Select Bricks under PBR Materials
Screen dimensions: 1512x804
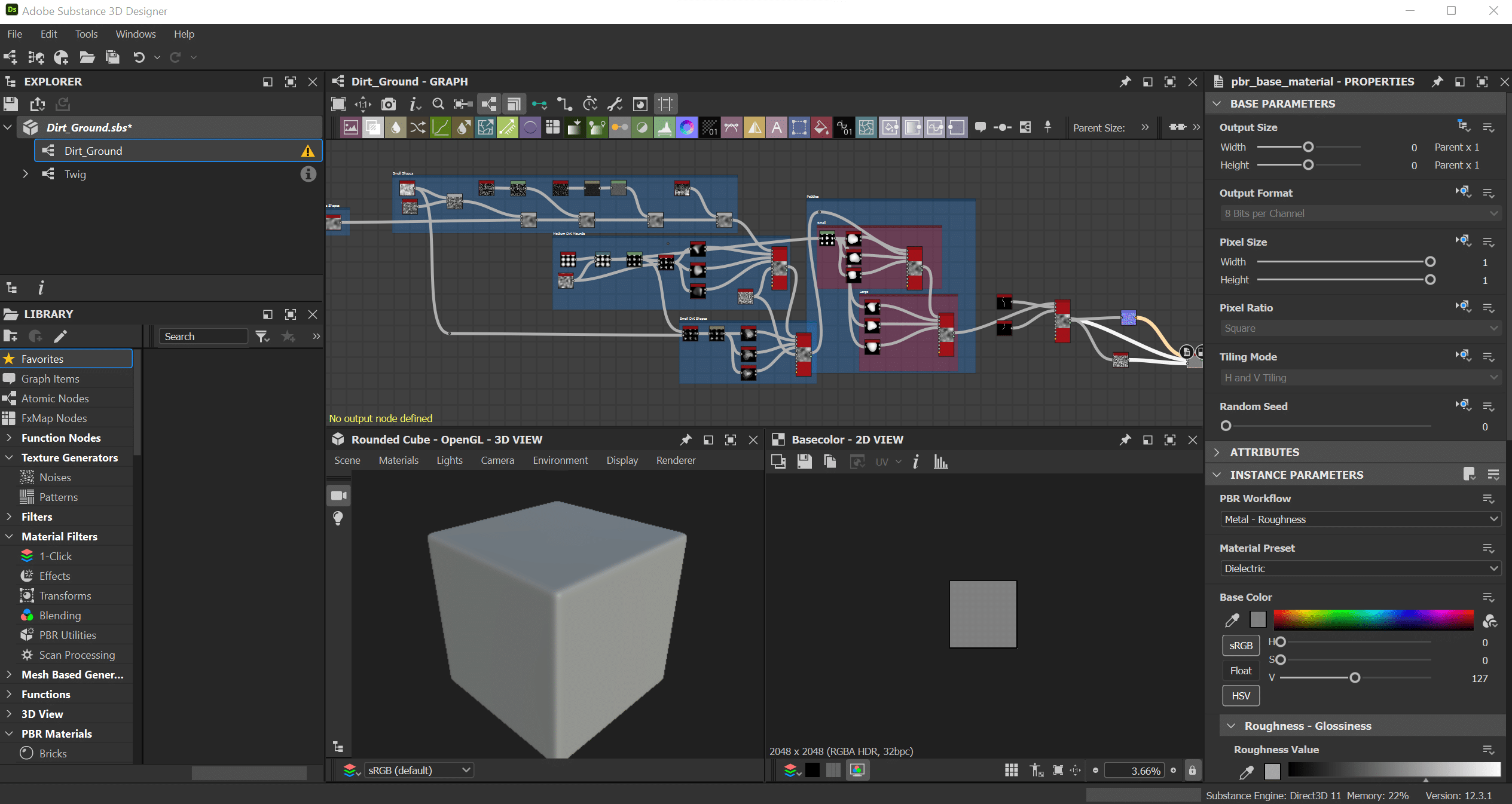click(53, 753)
